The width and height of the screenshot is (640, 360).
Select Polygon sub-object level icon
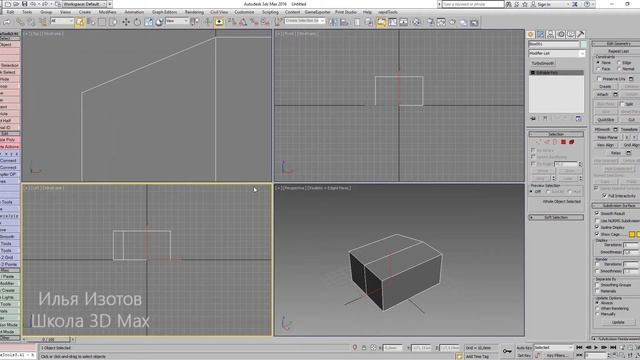click(563, 142)
